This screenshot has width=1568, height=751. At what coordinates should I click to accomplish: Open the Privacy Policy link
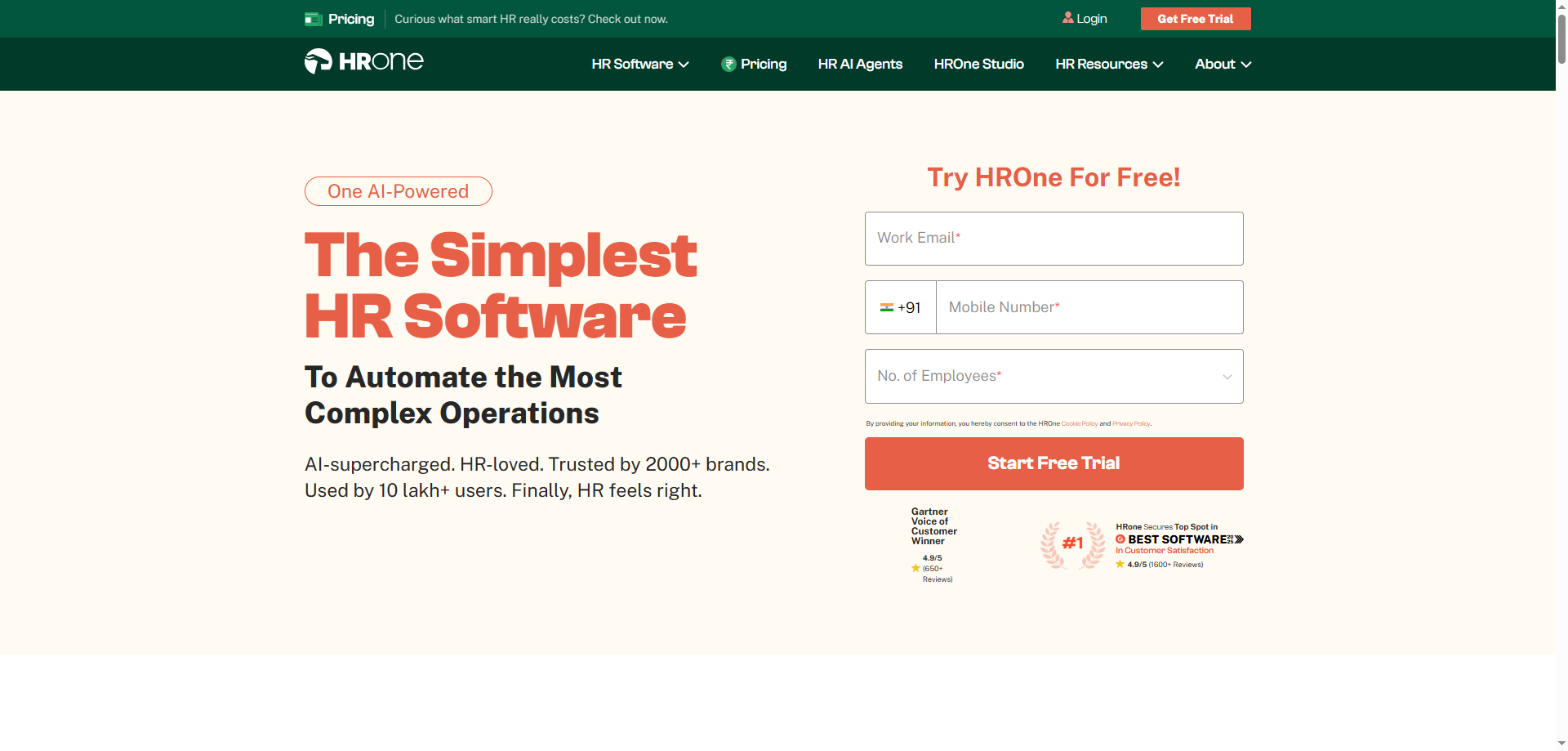tap(1130, 424)
